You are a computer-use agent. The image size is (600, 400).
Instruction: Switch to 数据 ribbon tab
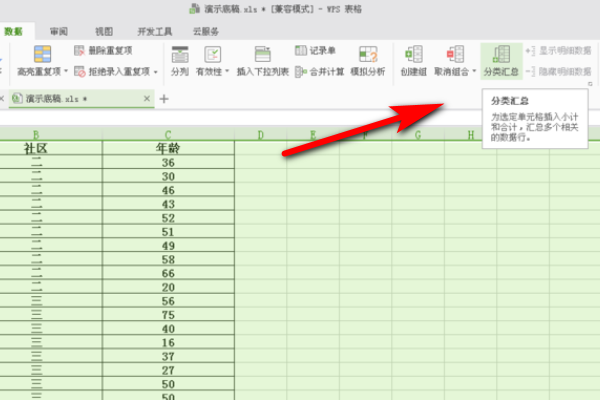coord(14,31)
